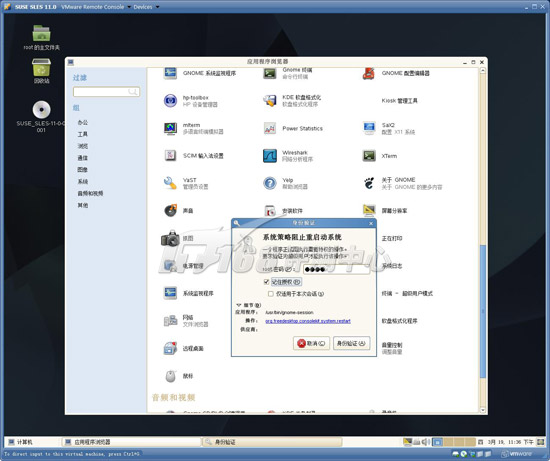
Task: Open mouse settings icon
Action: point(170,376)
